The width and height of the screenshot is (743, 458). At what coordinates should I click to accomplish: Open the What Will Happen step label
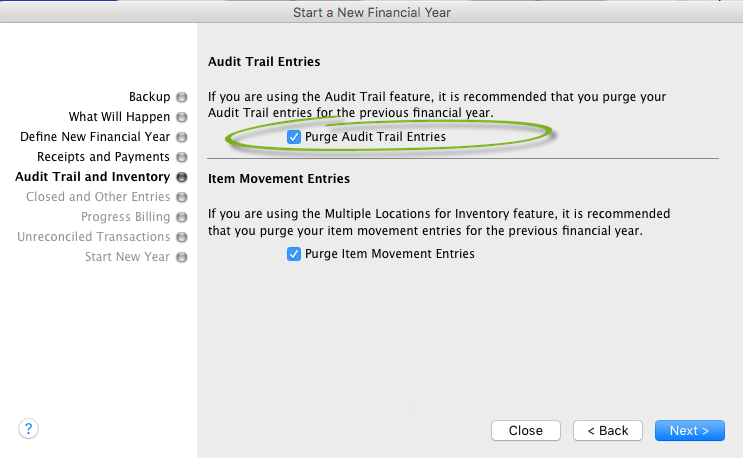119,117
